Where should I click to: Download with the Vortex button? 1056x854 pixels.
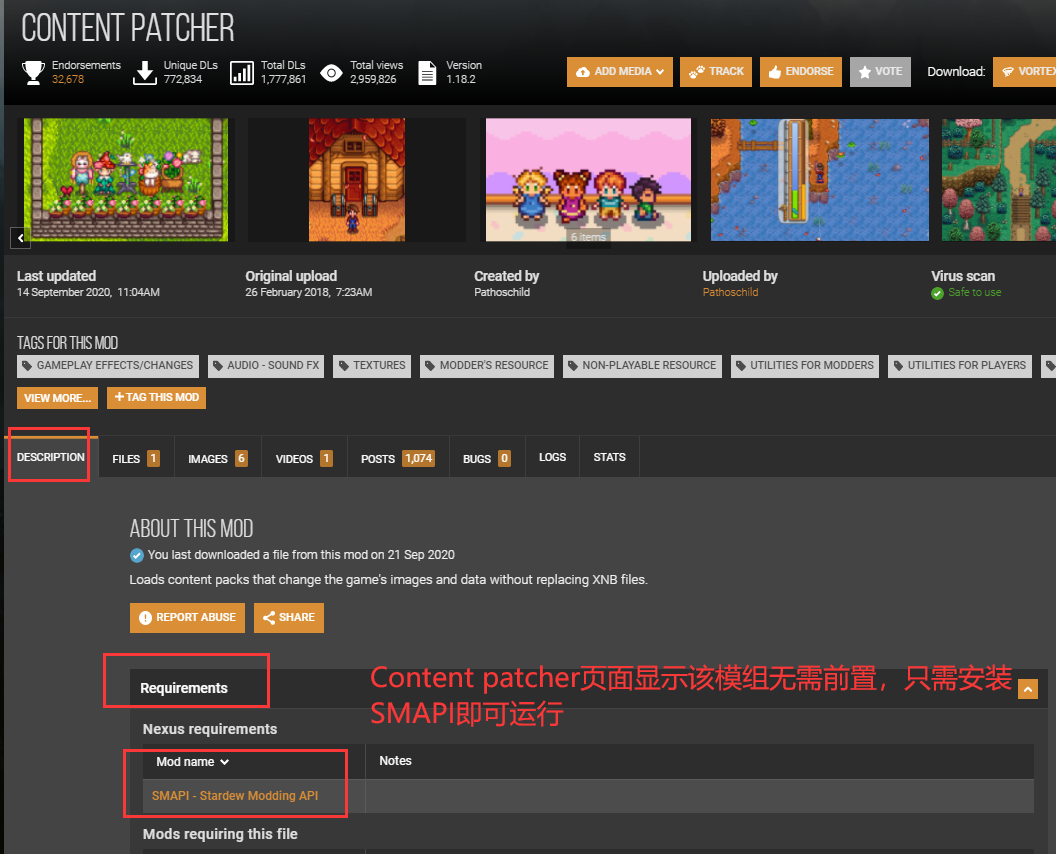click(x=1024, y=71)
